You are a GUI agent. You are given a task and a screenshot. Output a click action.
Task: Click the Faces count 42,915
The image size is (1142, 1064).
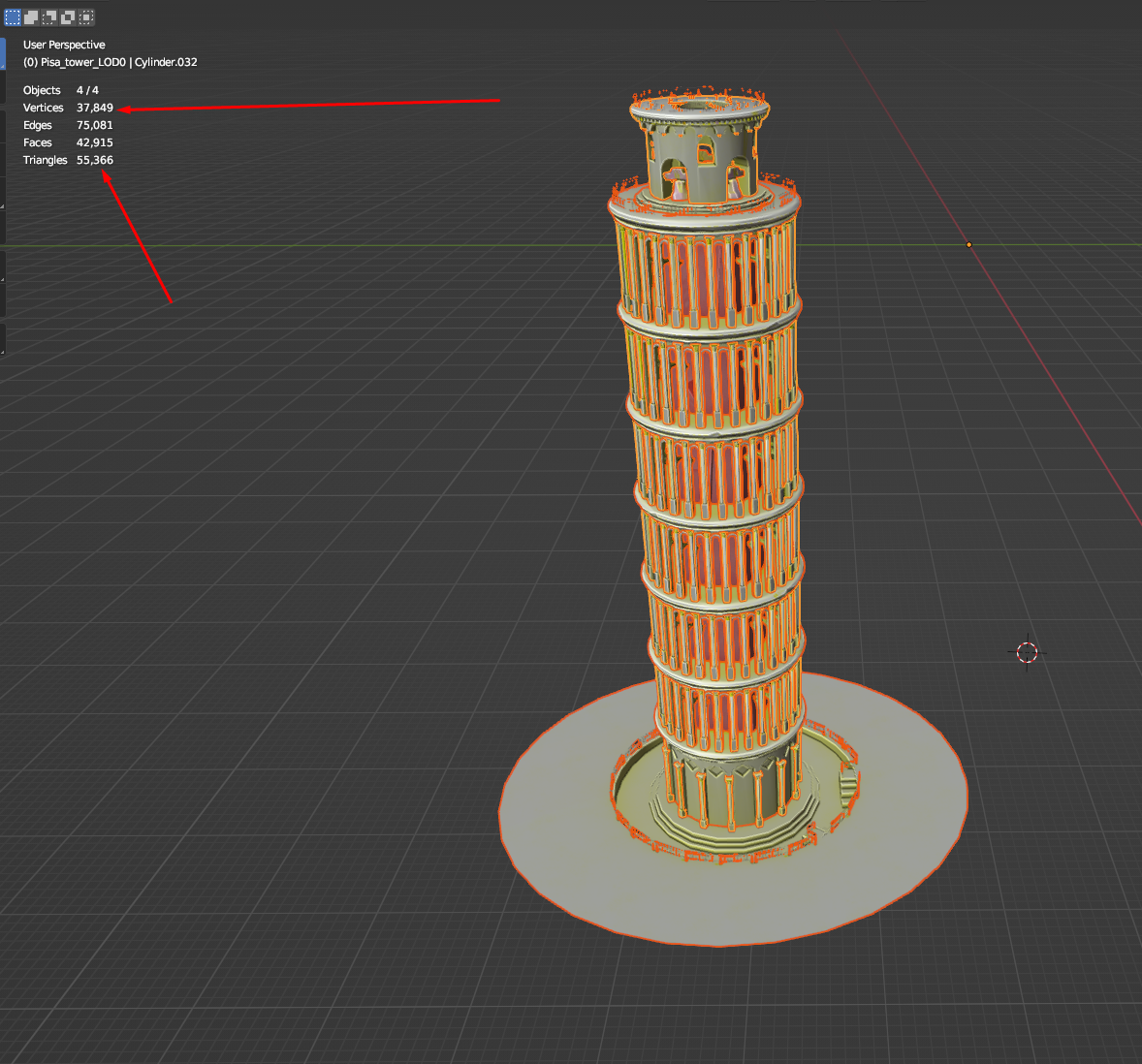pyautogui.click(x=94, y=142)
